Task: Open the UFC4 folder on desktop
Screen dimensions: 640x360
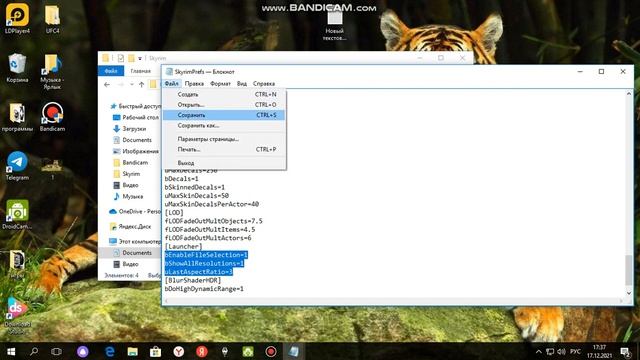Action: [52, 18]
